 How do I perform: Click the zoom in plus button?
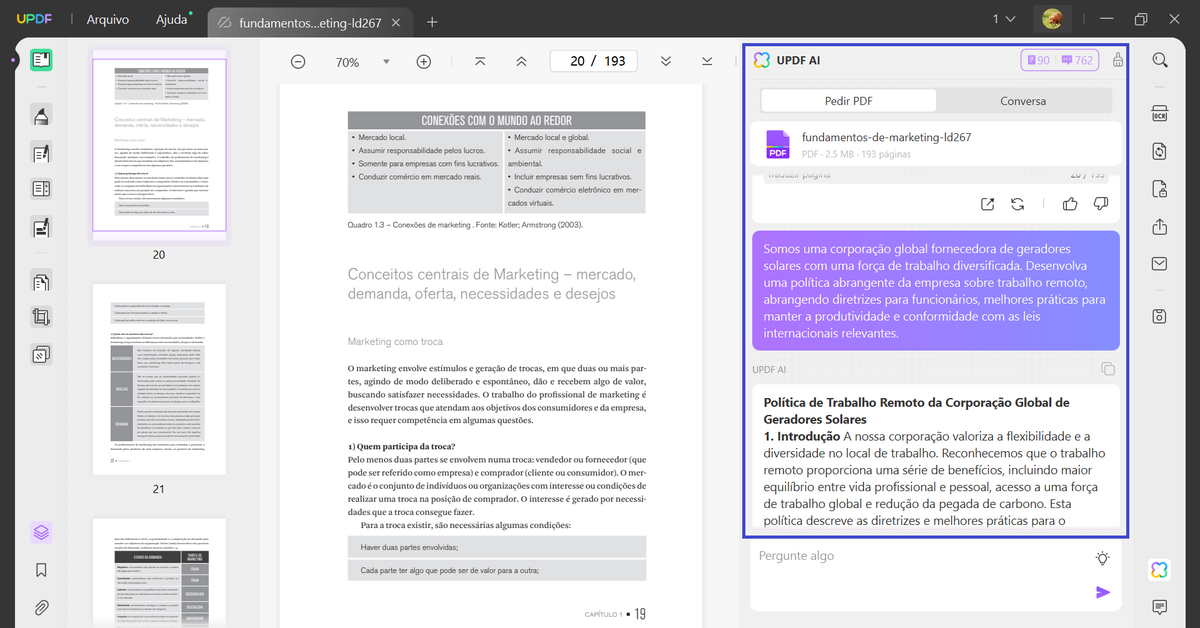coord(423,62)
